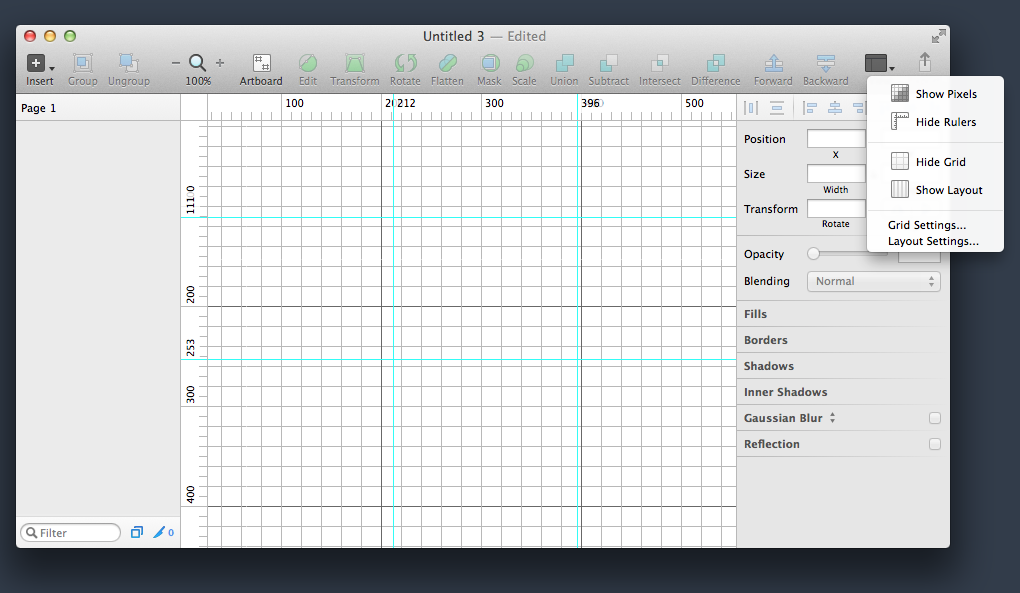Click the Filter search field
Viewport: 1020px width, 593px height.
pyautogui.click(x=70, y=532)
